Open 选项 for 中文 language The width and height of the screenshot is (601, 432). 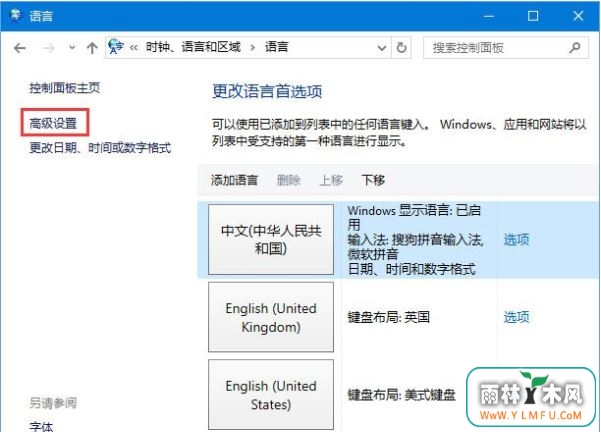516,240
